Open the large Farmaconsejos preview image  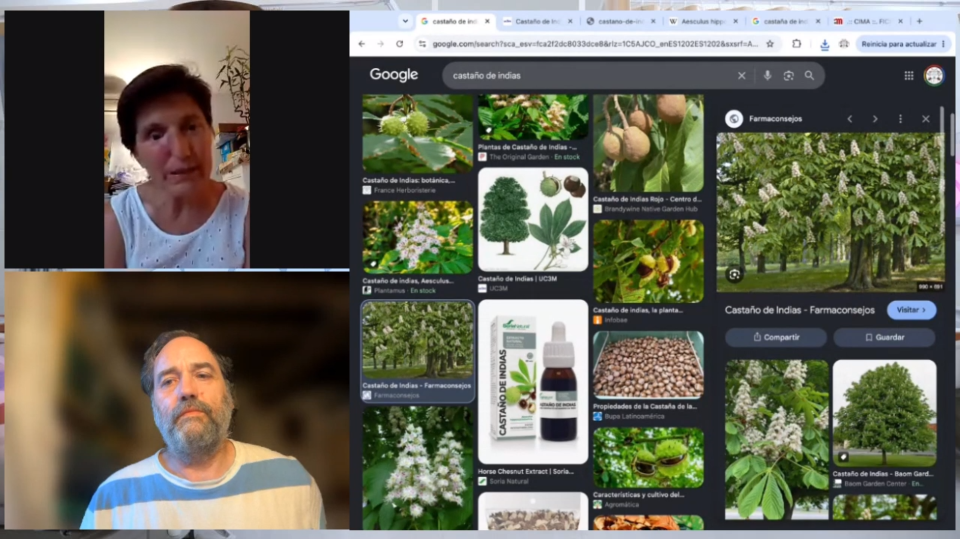[x=830, y=212]
